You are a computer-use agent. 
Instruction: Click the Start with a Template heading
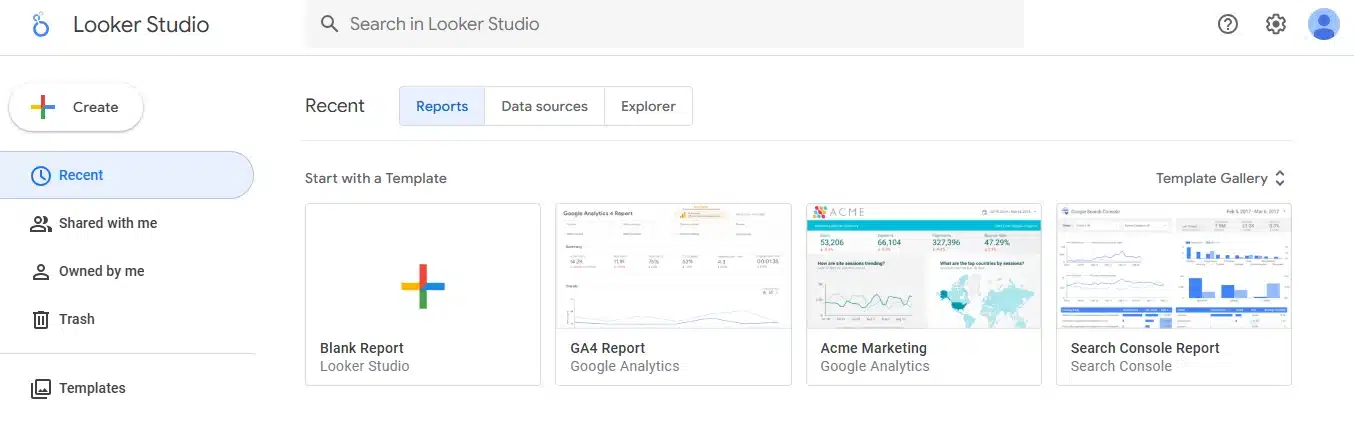[x=376, y=178]
